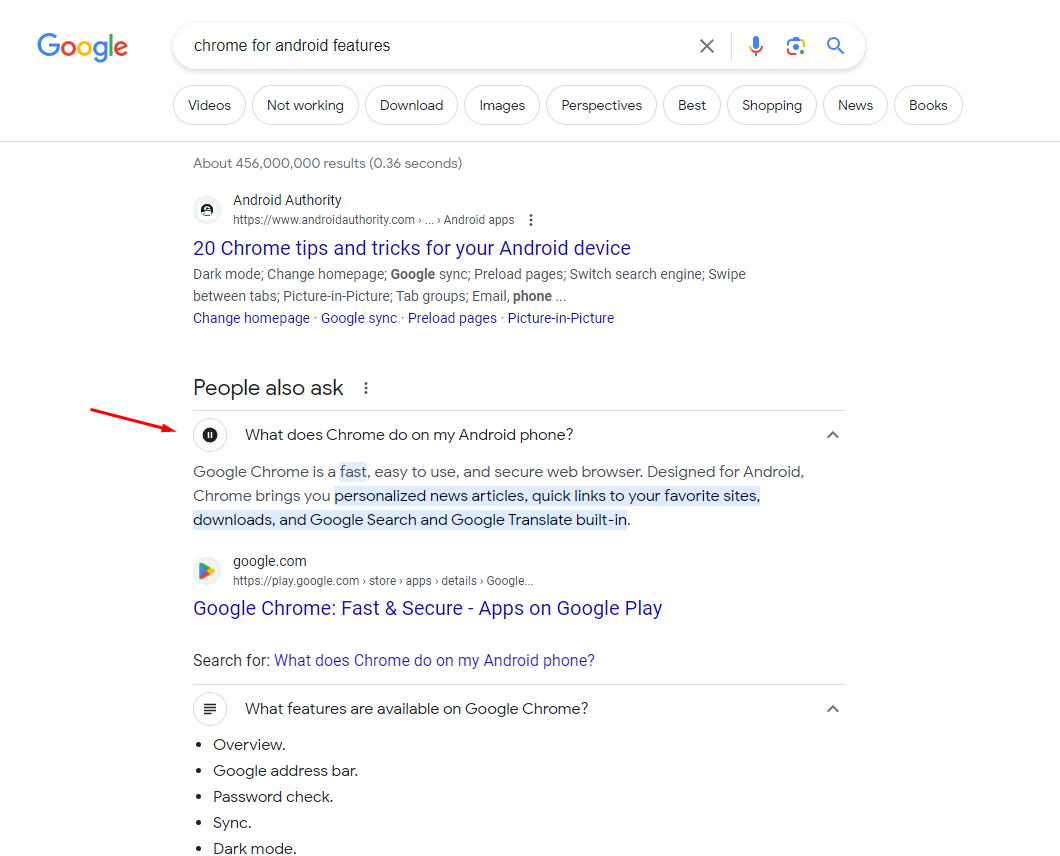
Task: Pause reading of the Android phone question
Action: point(210,435)
